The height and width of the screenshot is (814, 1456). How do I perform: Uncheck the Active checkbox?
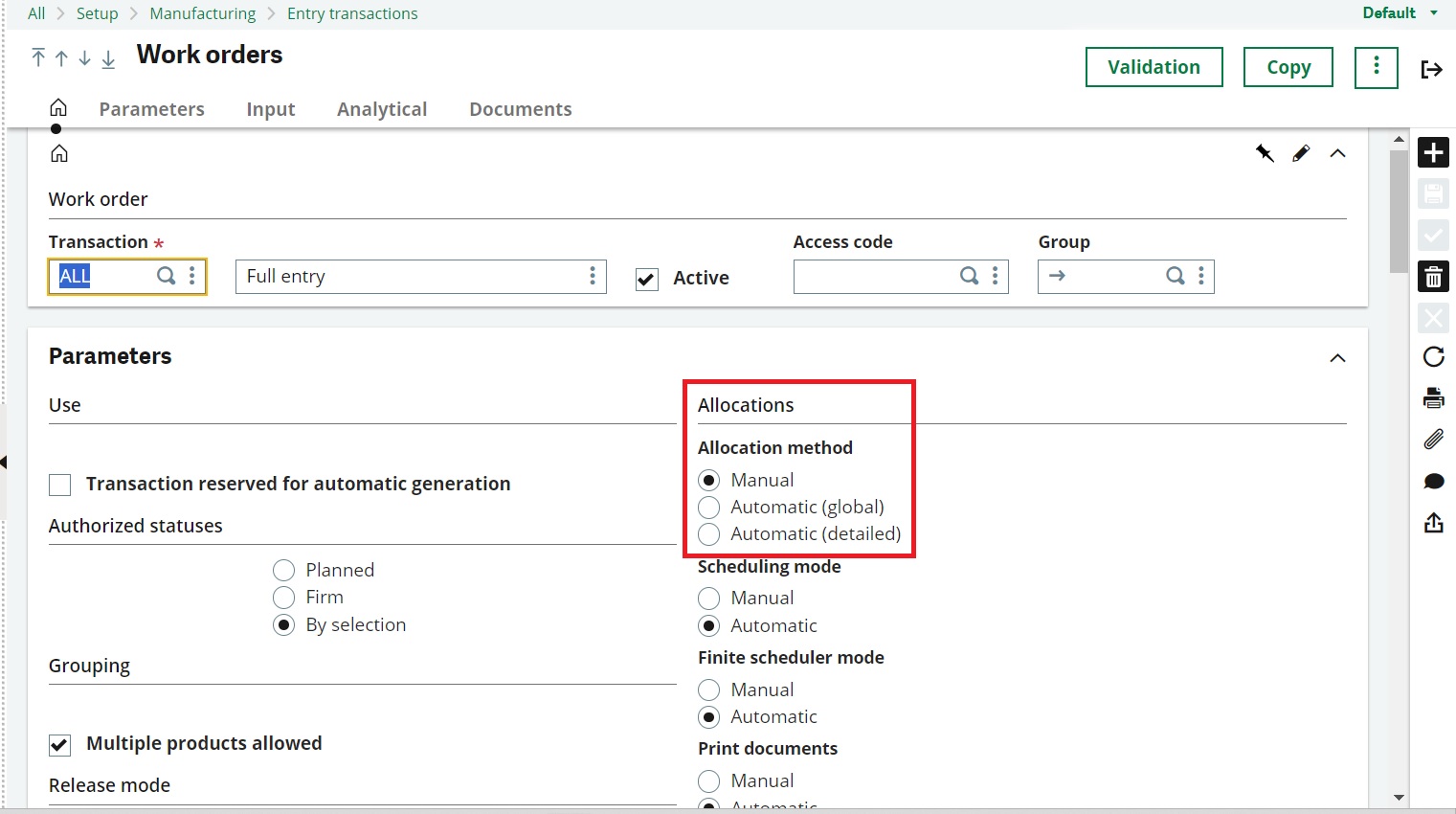pos(646,279)
